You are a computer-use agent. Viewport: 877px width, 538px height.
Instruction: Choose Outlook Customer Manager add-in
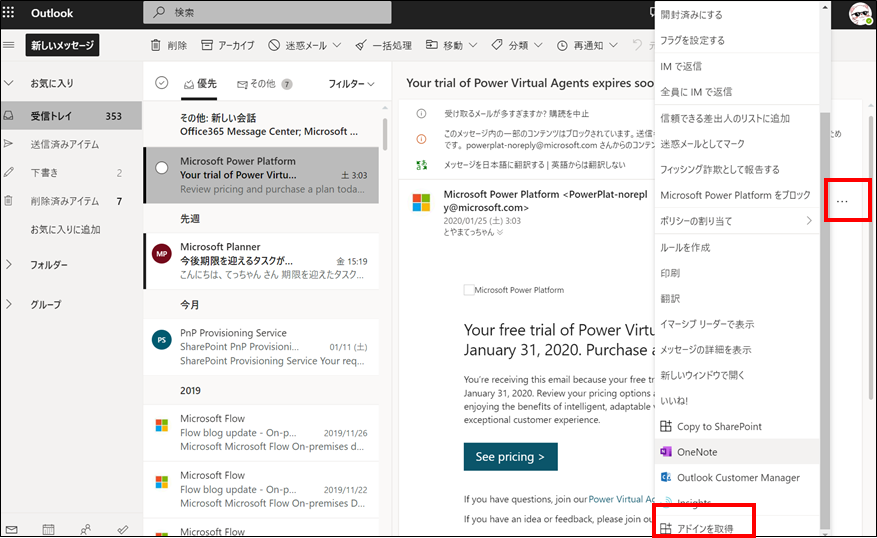[x=737, y=478]
